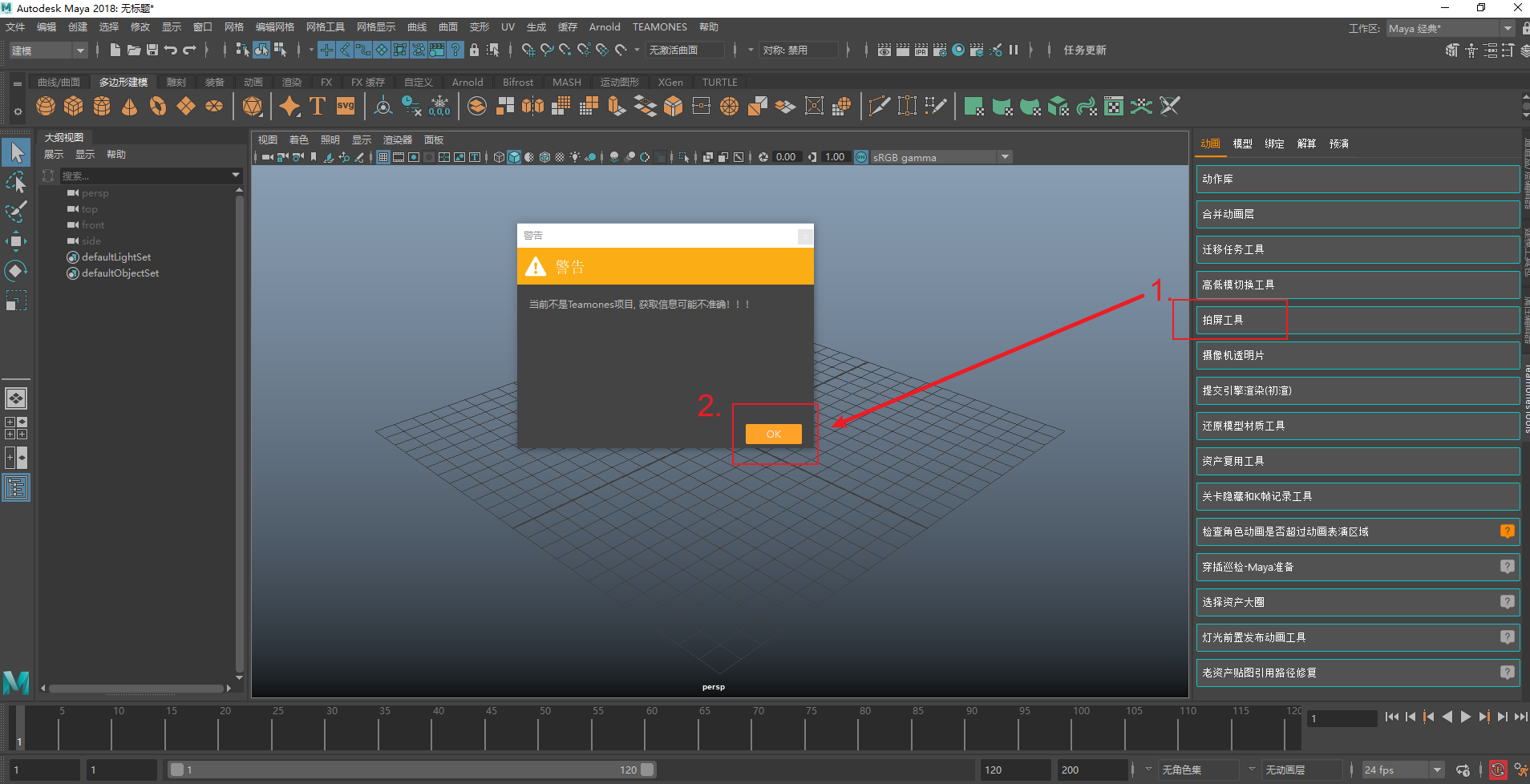Open the IPR render icon
1530x784 pixels.
click(x=921, y=50)
